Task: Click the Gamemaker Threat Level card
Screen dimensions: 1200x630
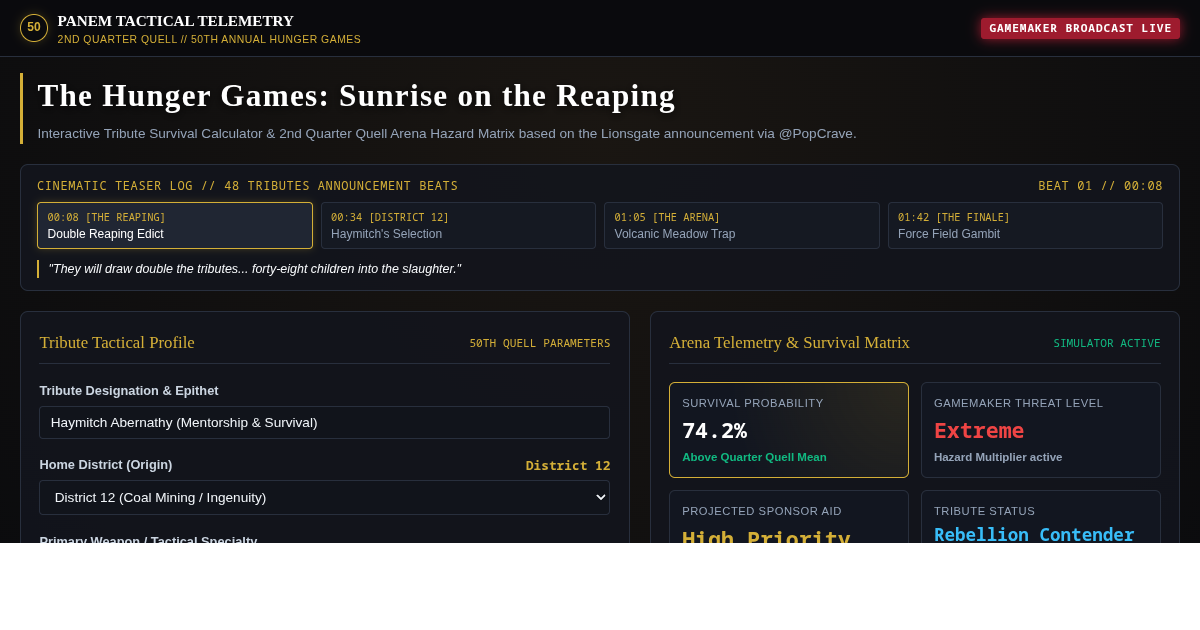Action: tap(1041, 430)
